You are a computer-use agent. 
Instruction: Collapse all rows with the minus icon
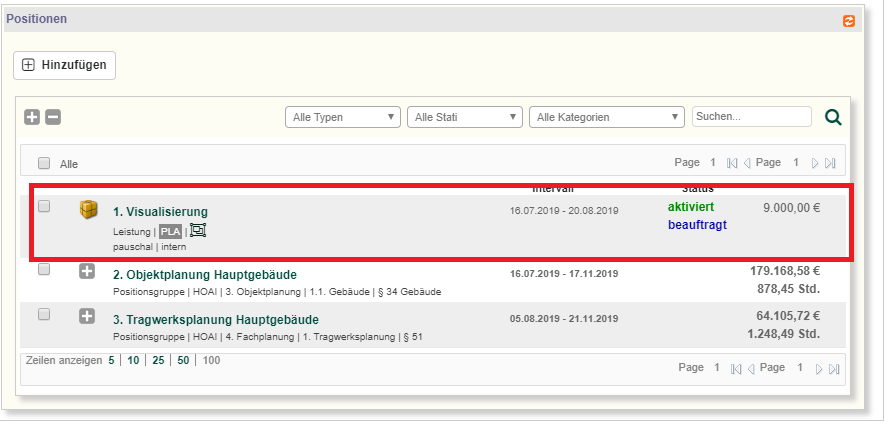click(53, 117)
